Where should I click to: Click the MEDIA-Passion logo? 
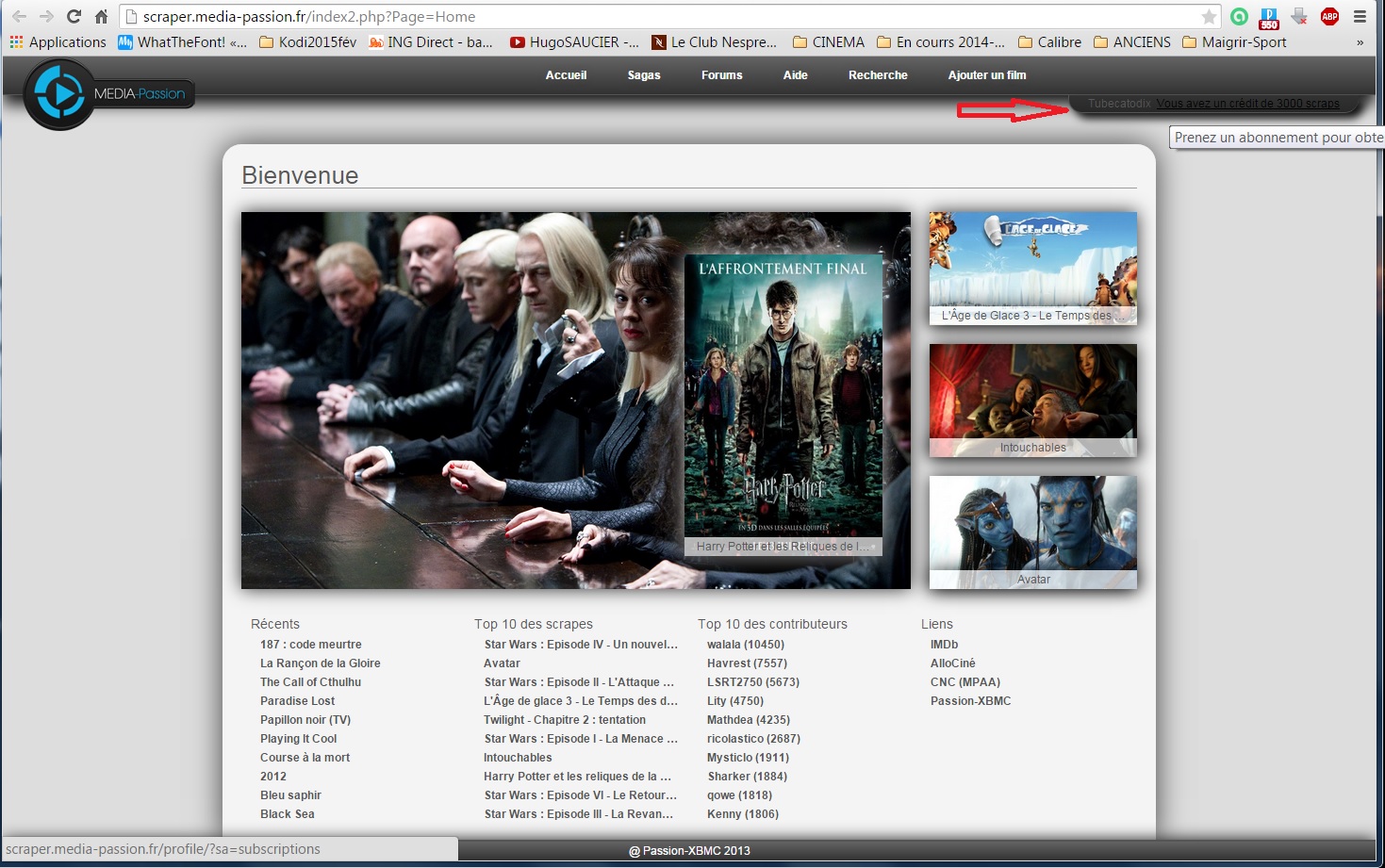108,93
